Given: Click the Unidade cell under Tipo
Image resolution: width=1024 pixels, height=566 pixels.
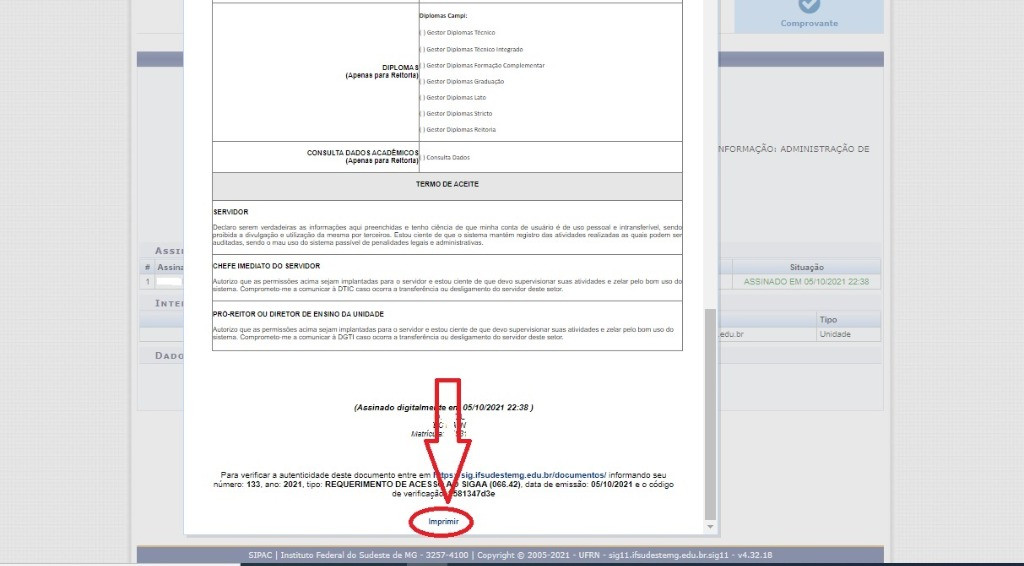Looking at the screenshot, I should [x=835, y=334].
